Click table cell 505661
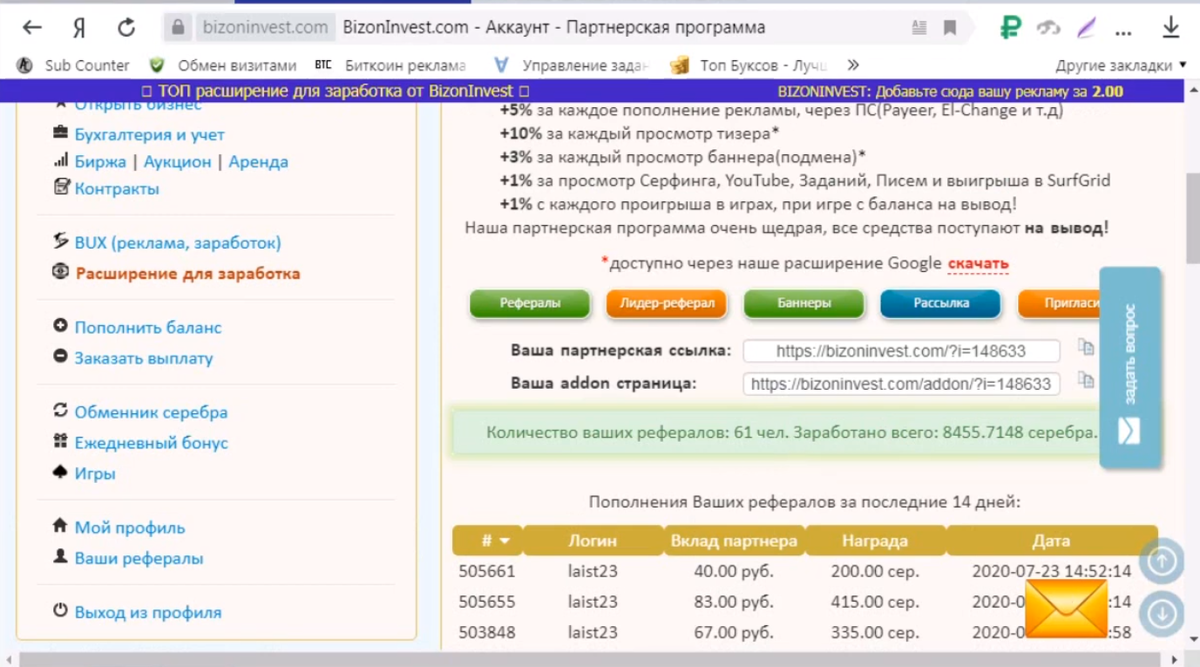 tap(487, 572)
